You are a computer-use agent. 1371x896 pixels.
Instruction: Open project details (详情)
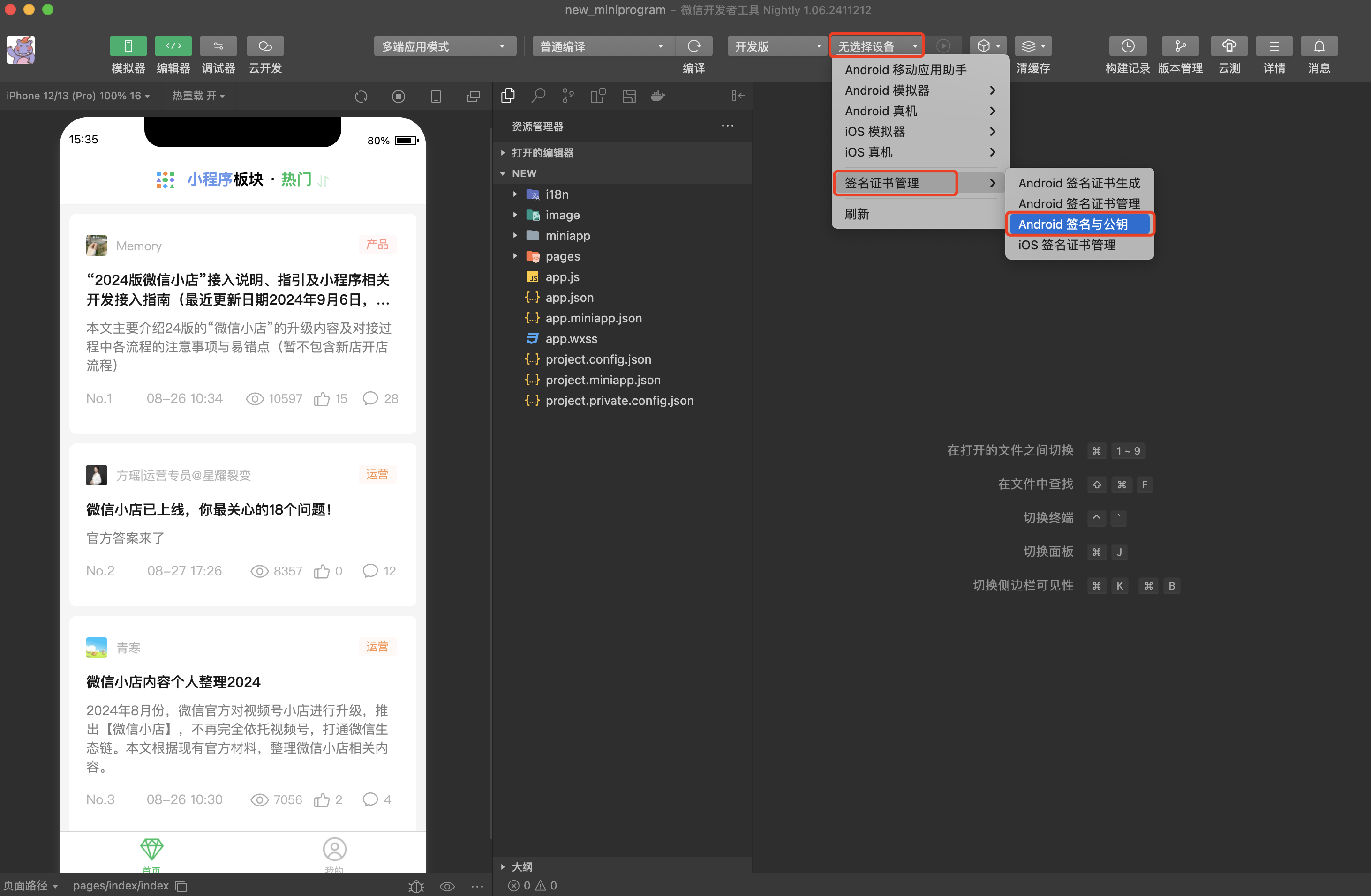pyautogui.click(x=1273, y=46)
